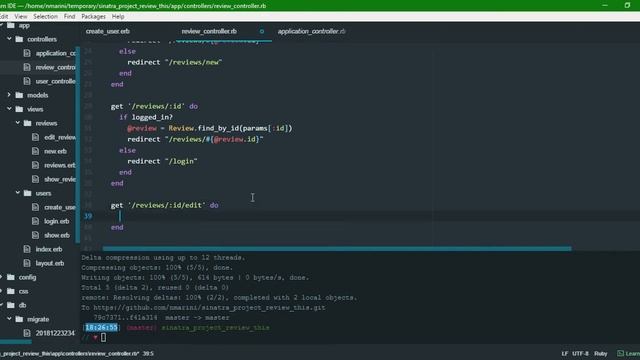Open show.erb in users folder
Viewport: 640px width, 360px height.
click(57, 235)
